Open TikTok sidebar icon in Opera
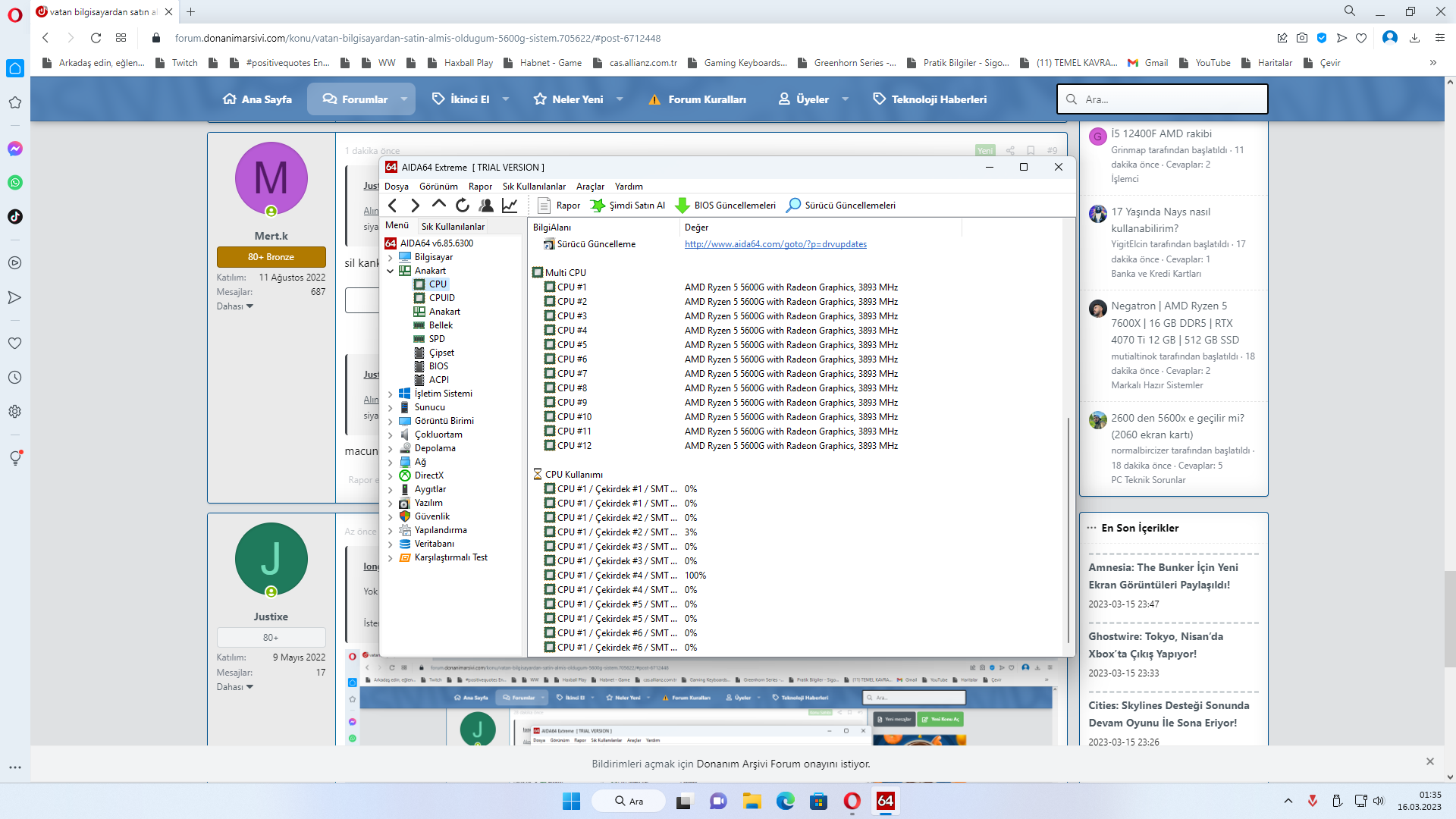This screenshot has height=819, width=1456. (14, 217)
